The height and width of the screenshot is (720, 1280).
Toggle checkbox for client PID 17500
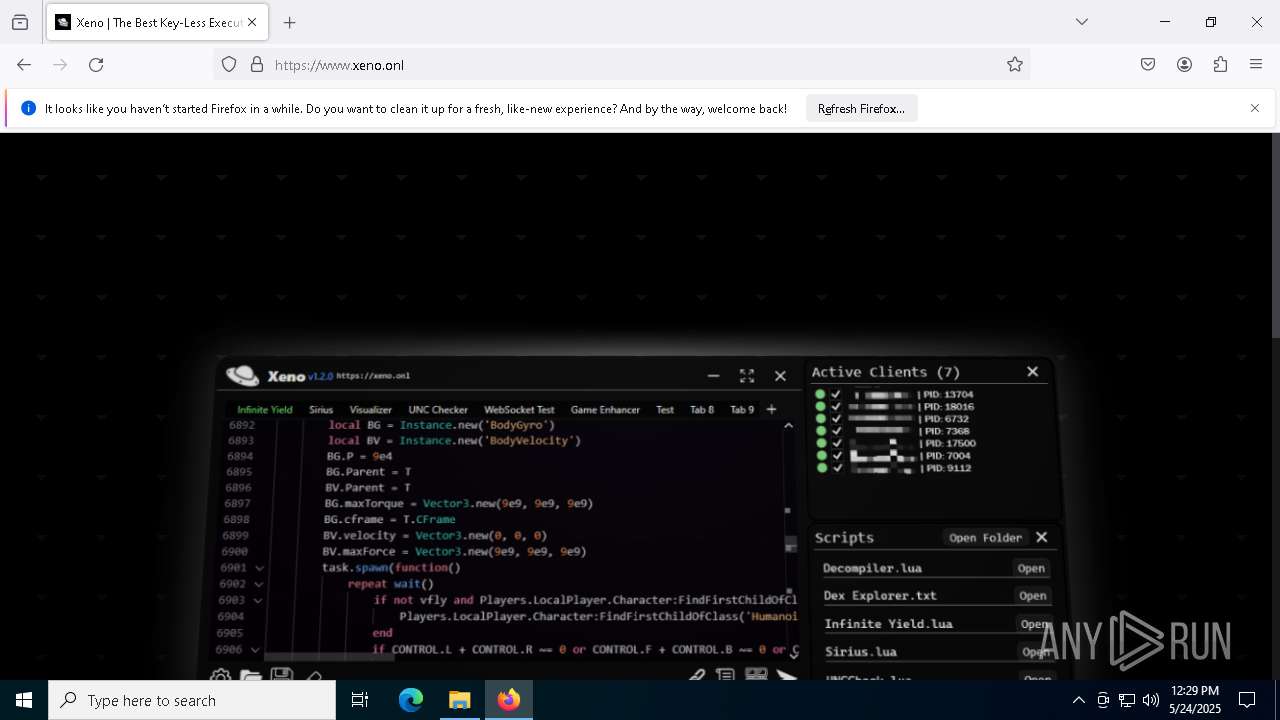[836, 443]
